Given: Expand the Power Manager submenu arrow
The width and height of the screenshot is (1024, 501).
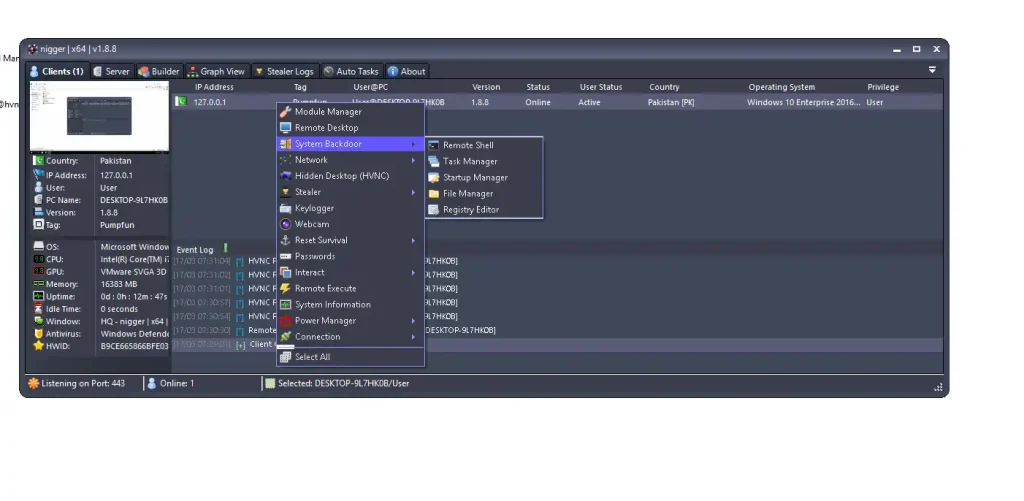Looking at the screenshot, I should [413, 321].
